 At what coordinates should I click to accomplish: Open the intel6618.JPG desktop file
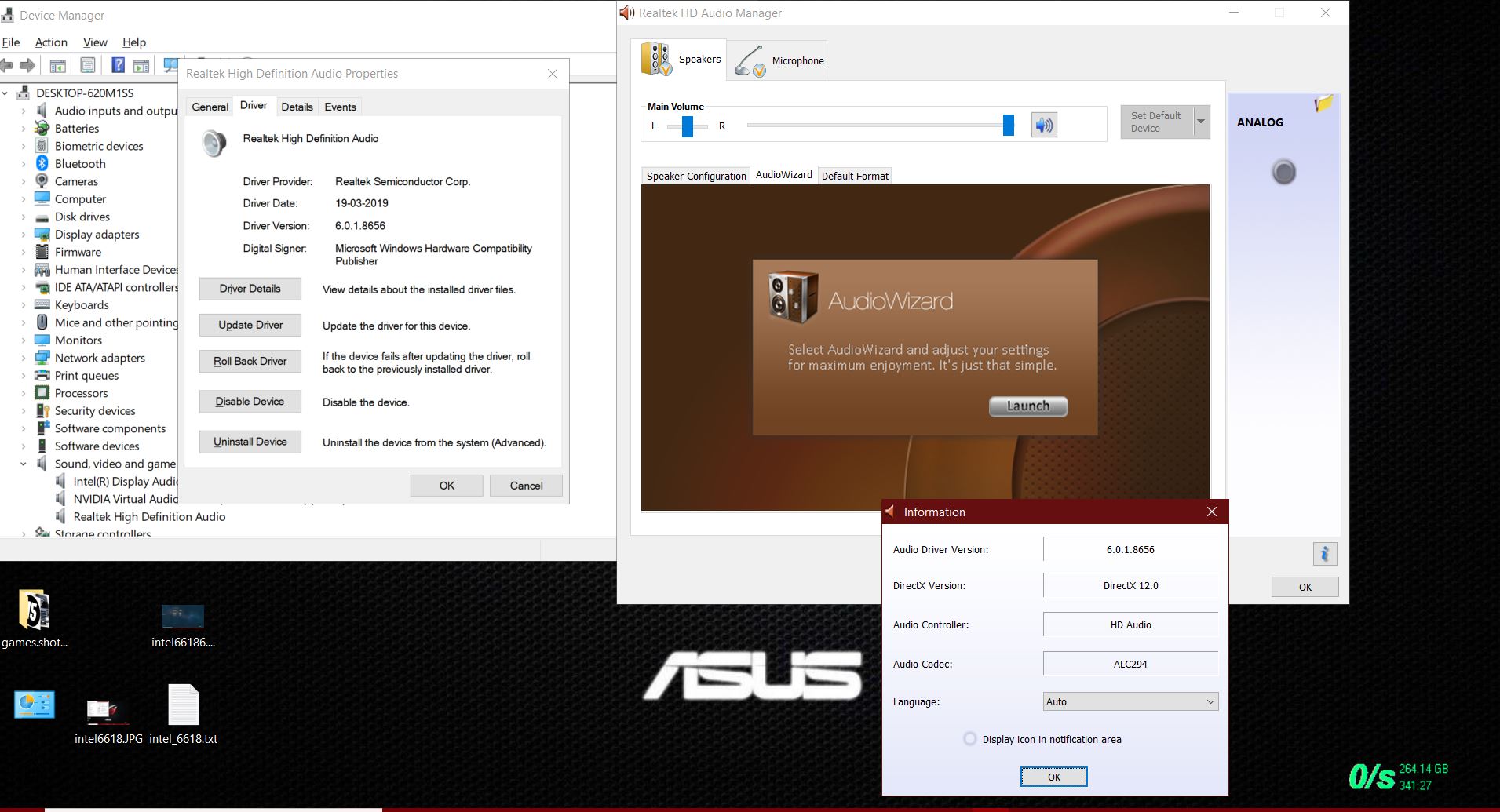click(x=108, y=720)
